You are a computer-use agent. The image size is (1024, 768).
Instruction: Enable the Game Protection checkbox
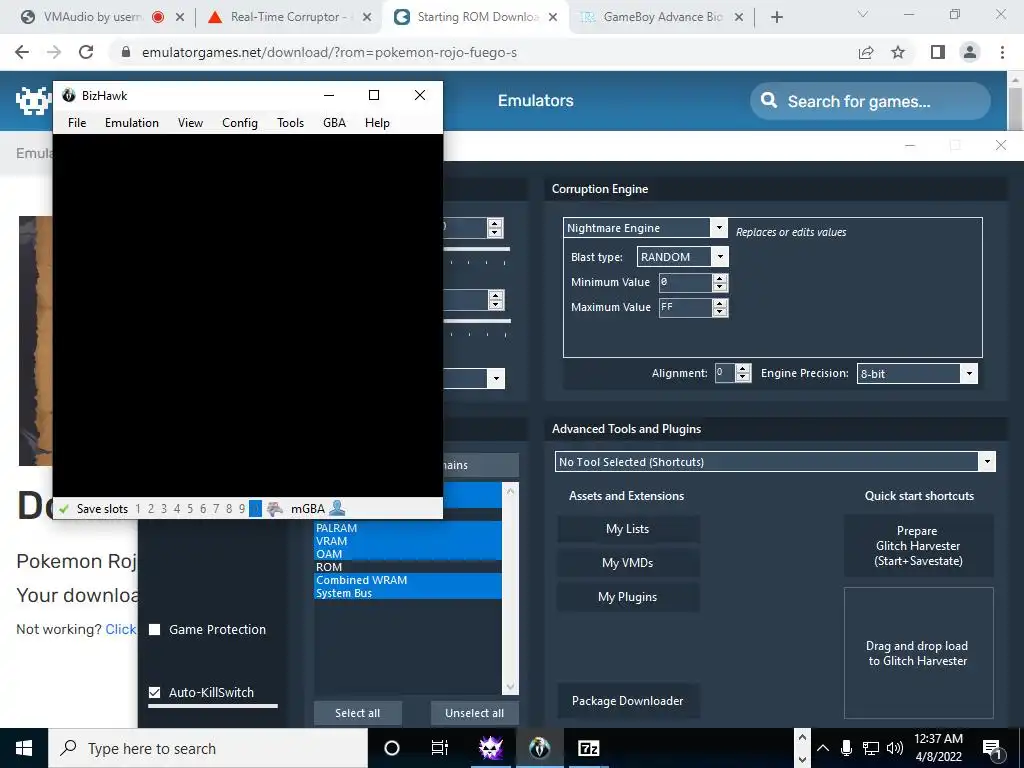click(x=155, y=630)
